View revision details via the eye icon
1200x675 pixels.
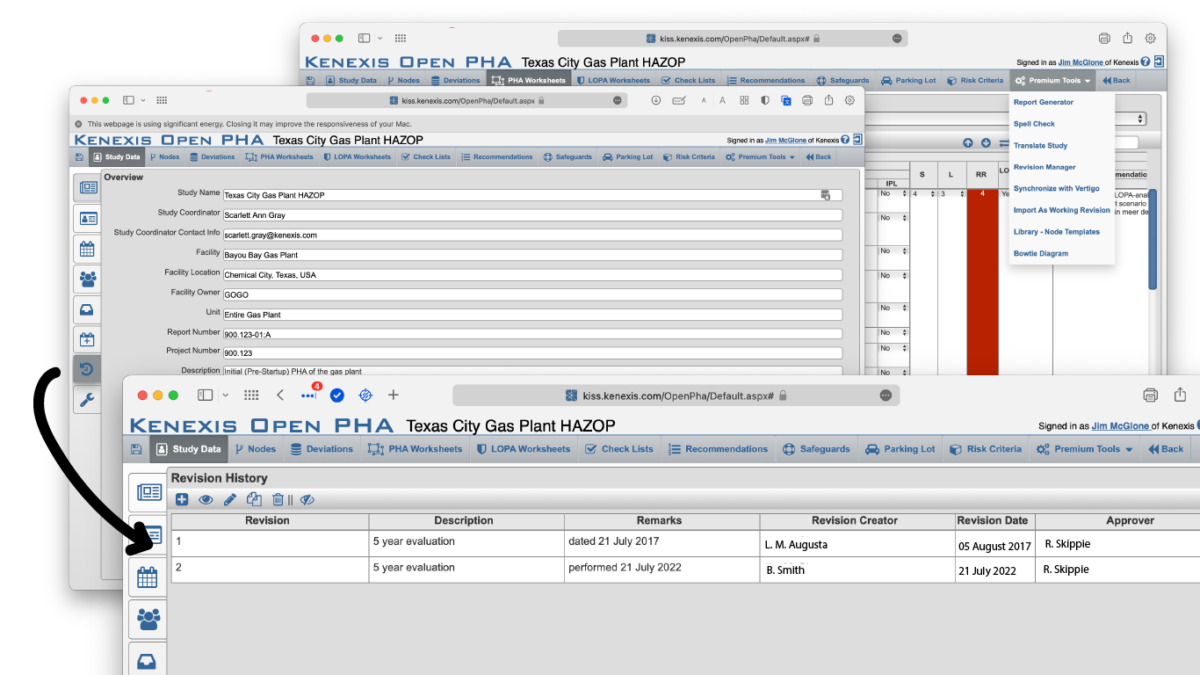206,499
